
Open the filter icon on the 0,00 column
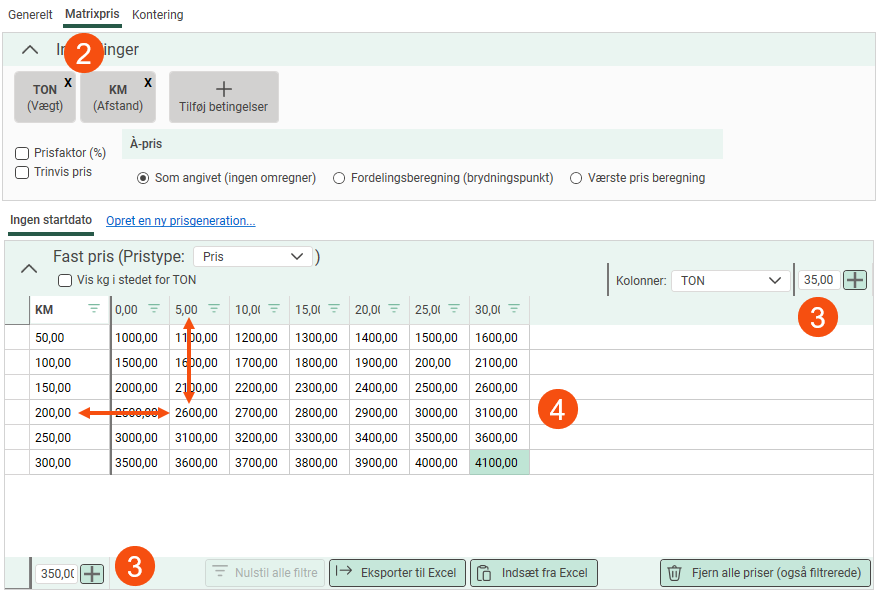[x=154, y=309]
